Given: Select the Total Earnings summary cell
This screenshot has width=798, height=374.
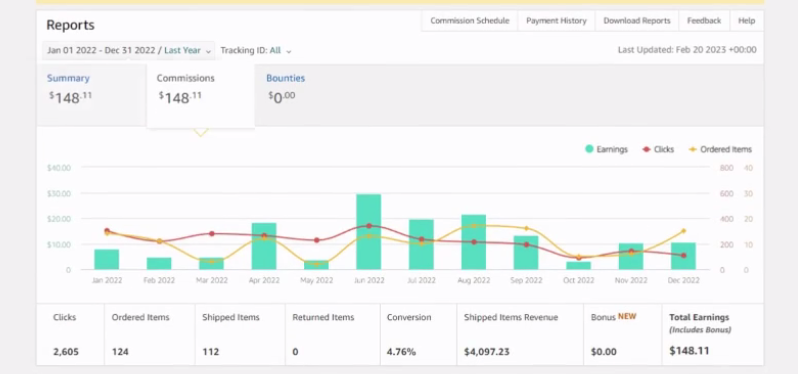Looking at the screenshot, I should click(712, 334).
